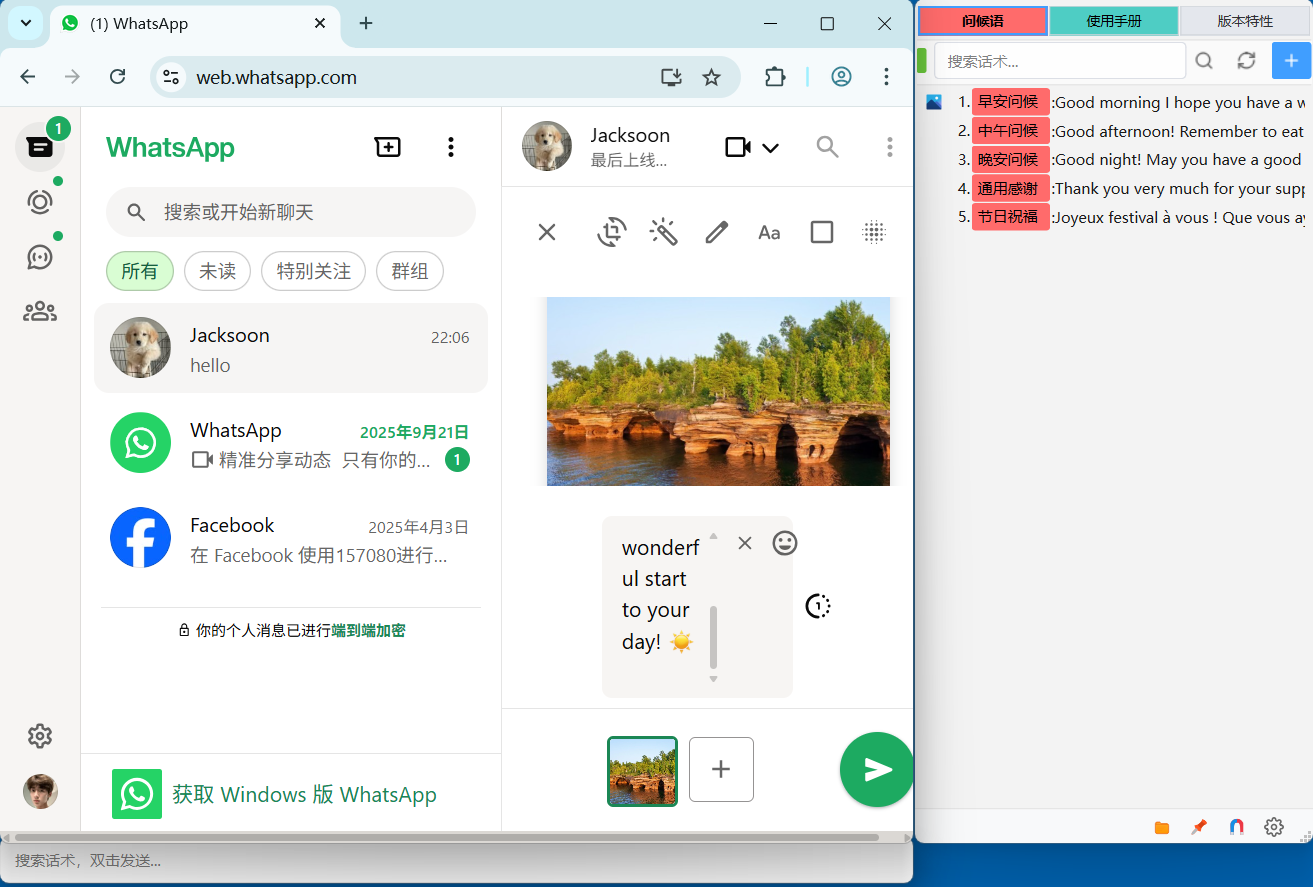
Task: Select the blur pixelate tool
Action: 874,232
